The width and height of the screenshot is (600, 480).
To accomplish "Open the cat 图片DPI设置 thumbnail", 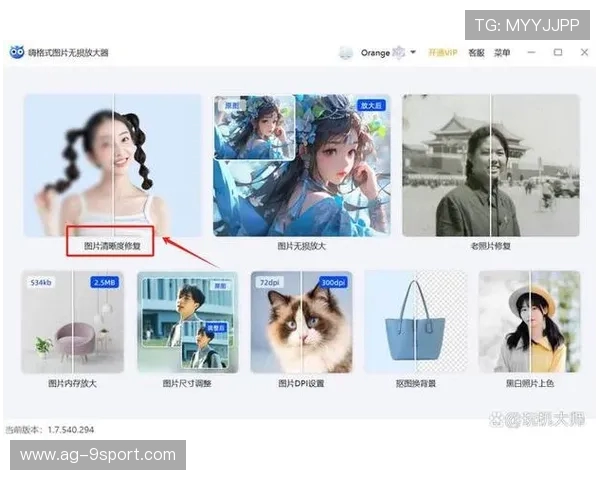I will tap(301, 322).
